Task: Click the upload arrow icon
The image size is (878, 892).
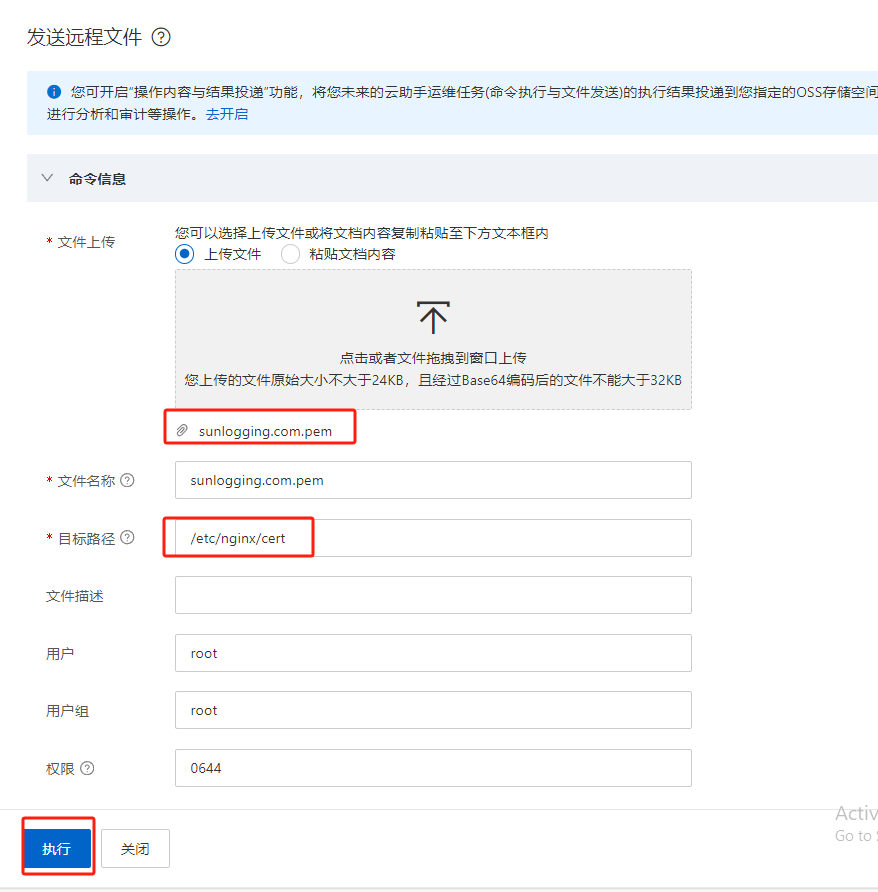Action: click(x=433, y=316)
